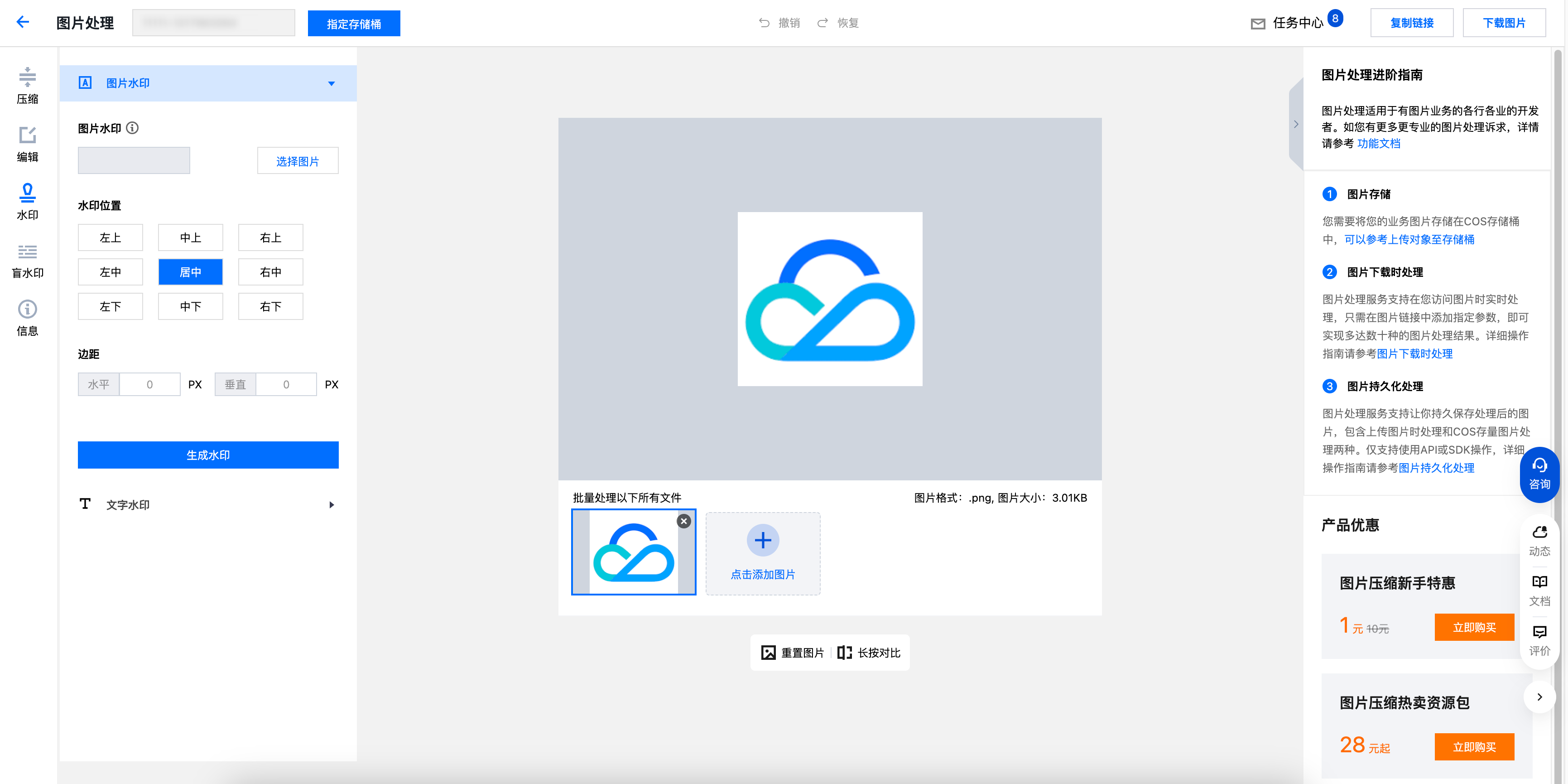Image resolution: width=1568 pixels, height=784 pixels.
Task: Click 立即购买 for 图片压缩热卖资源包
Action: pyautogui.click(x=1474, y=747)
